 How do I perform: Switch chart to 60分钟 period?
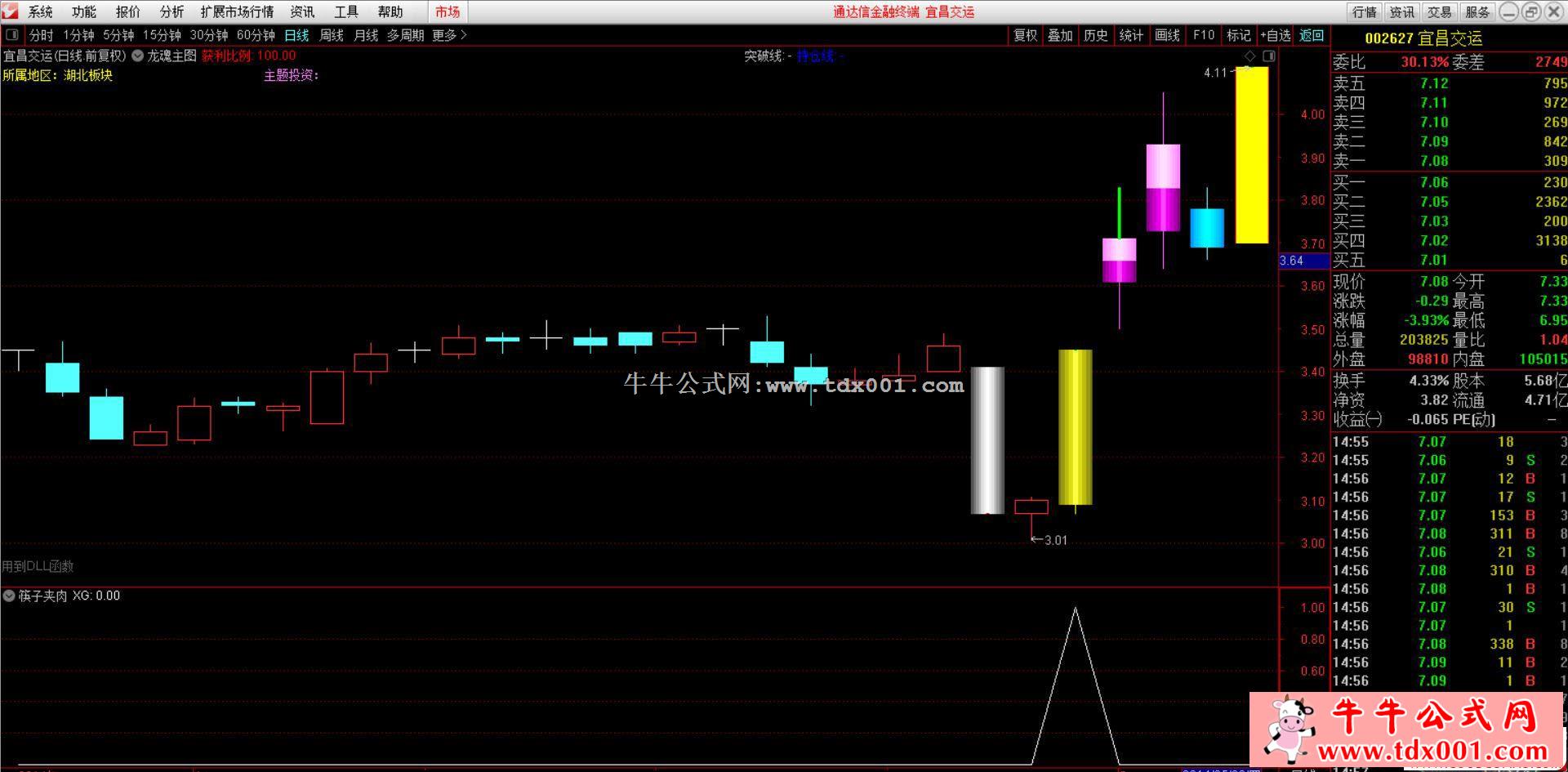pos(256,35)
